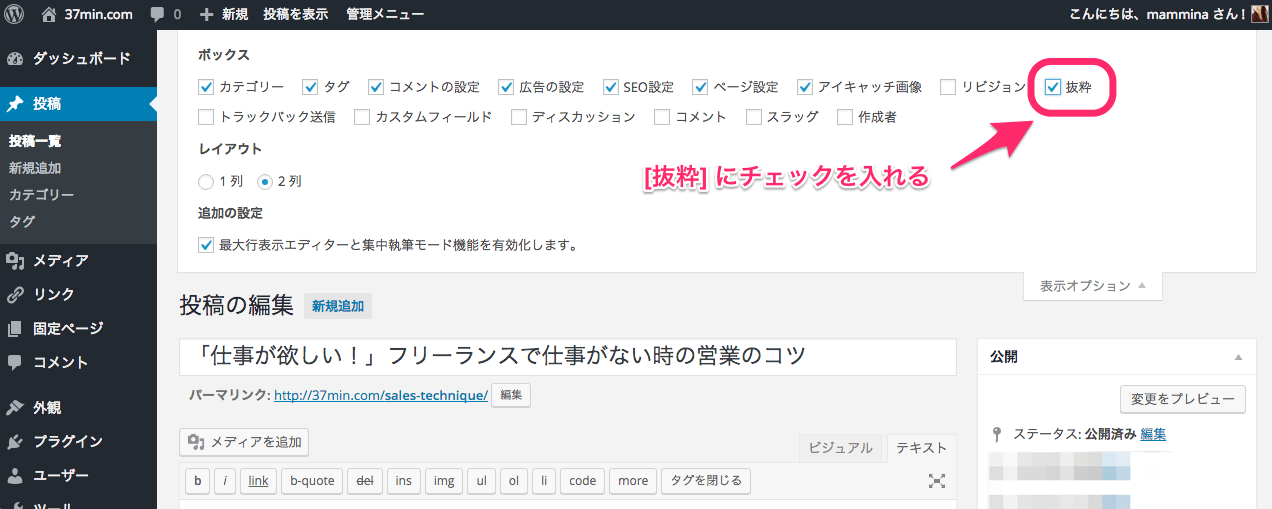Enable the スラッグ checkbox
This screenshot has height=509, width=1272.
tap(754, 117)
